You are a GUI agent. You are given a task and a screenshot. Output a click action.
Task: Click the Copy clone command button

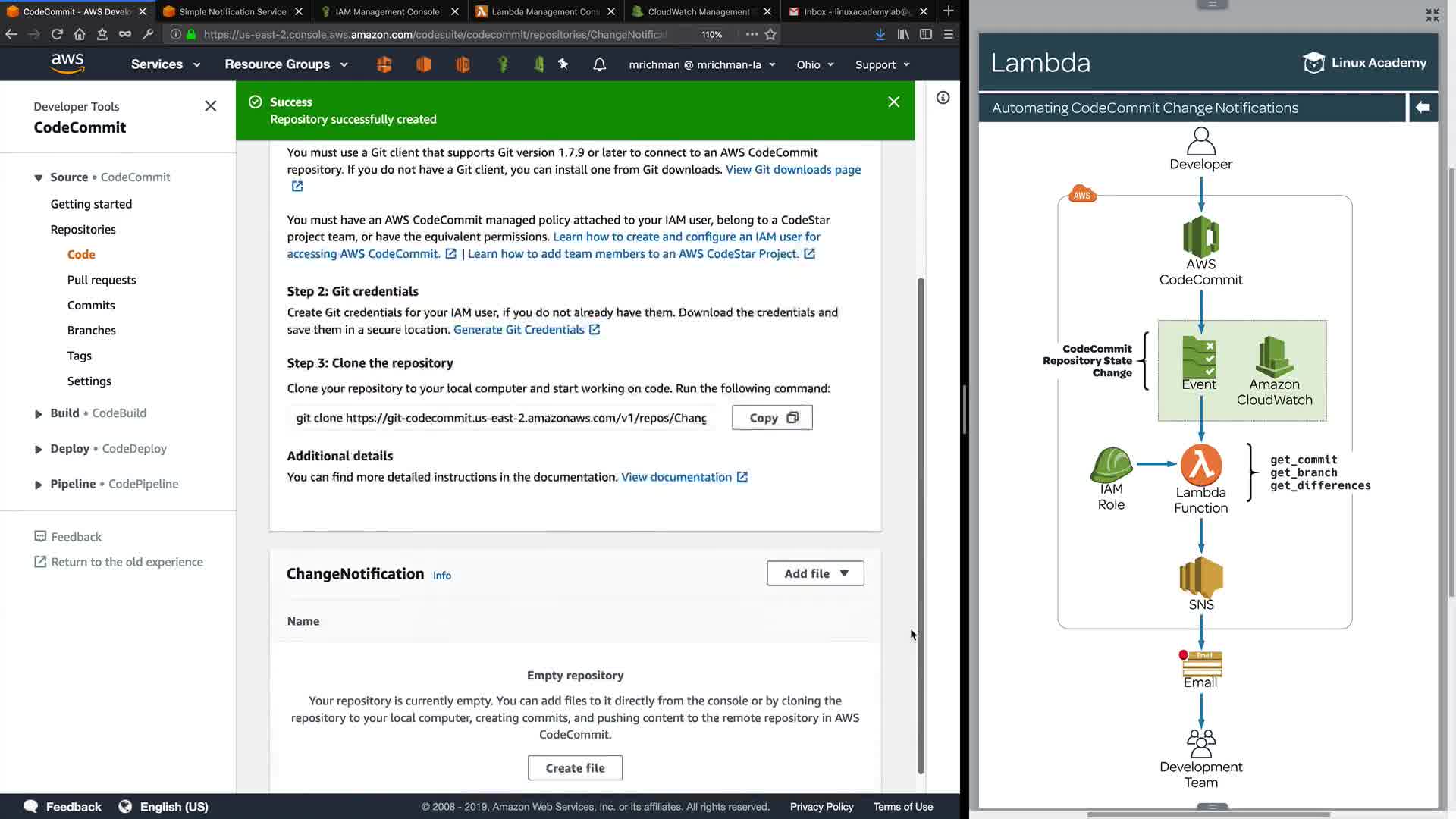click(772, 418)
